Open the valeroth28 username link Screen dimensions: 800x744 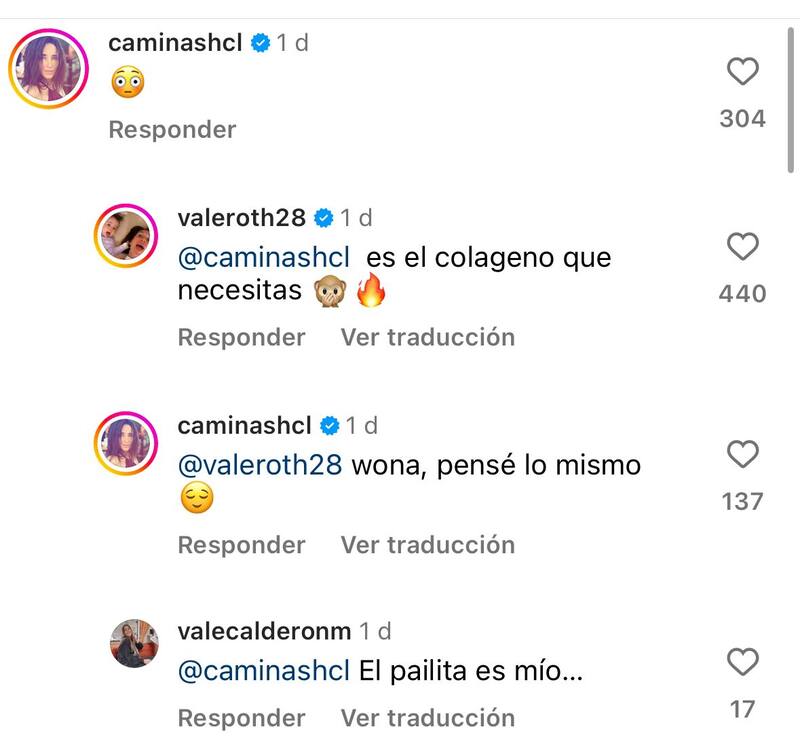pos(241,218)
